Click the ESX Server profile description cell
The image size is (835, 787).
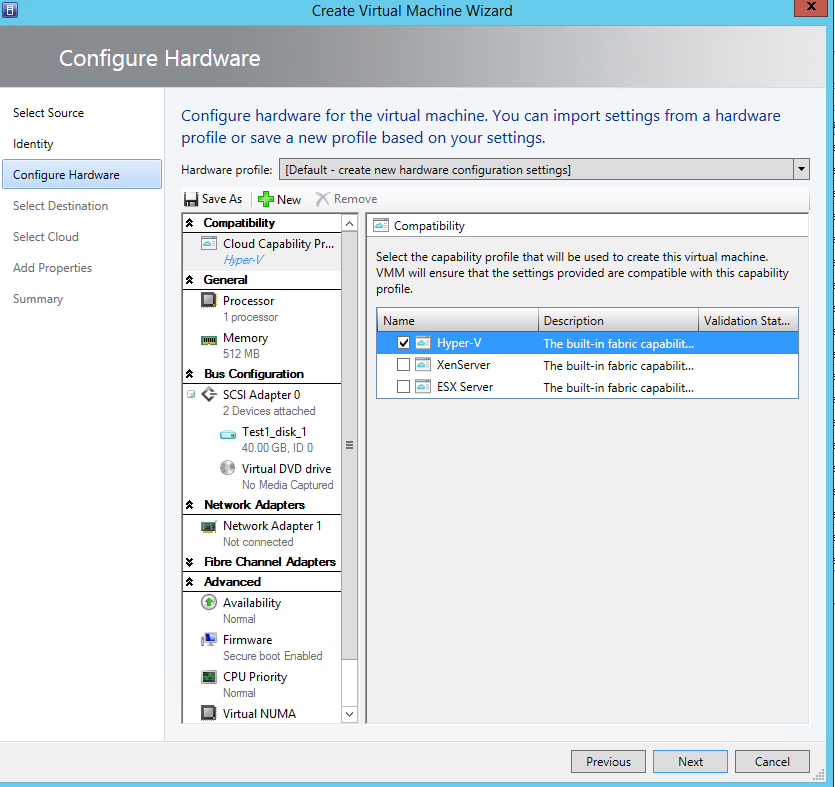tap(618, 387)
